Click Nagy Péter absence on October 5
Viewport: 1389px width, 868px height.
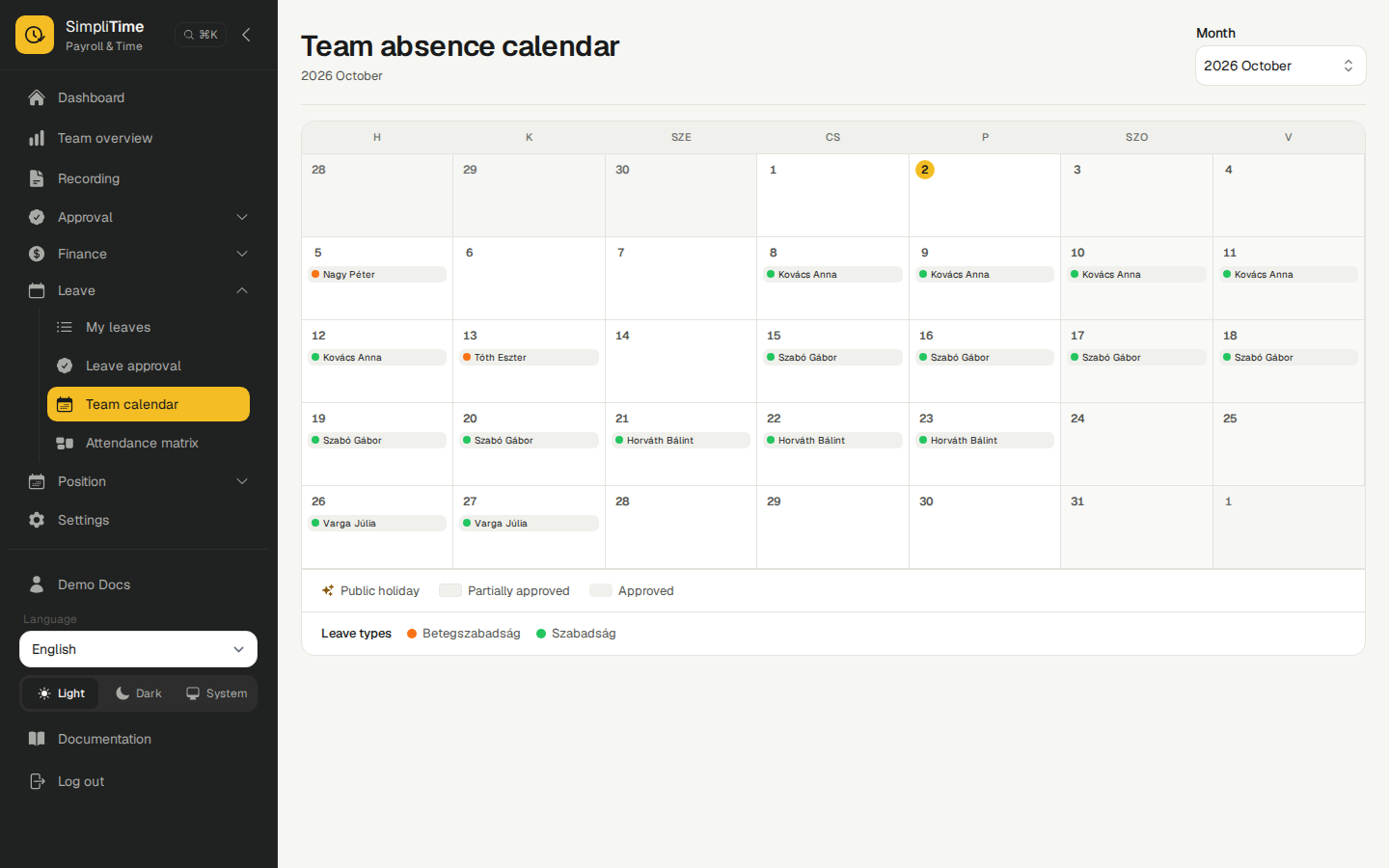click(377, 275)
